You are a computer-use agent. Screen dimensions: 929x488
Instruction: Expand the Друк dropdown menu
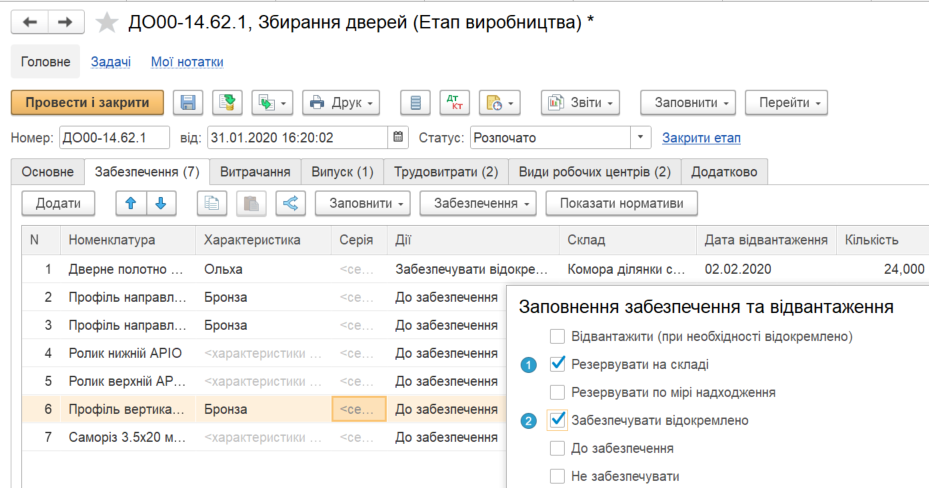[x=342, y=103]
